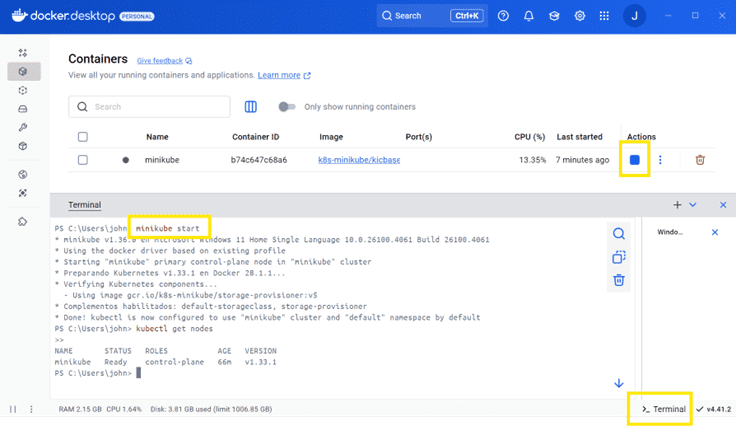Open the minikube container name
Image resolution: width=736 pixels, height=426 pixels.
tap(162, 160)
